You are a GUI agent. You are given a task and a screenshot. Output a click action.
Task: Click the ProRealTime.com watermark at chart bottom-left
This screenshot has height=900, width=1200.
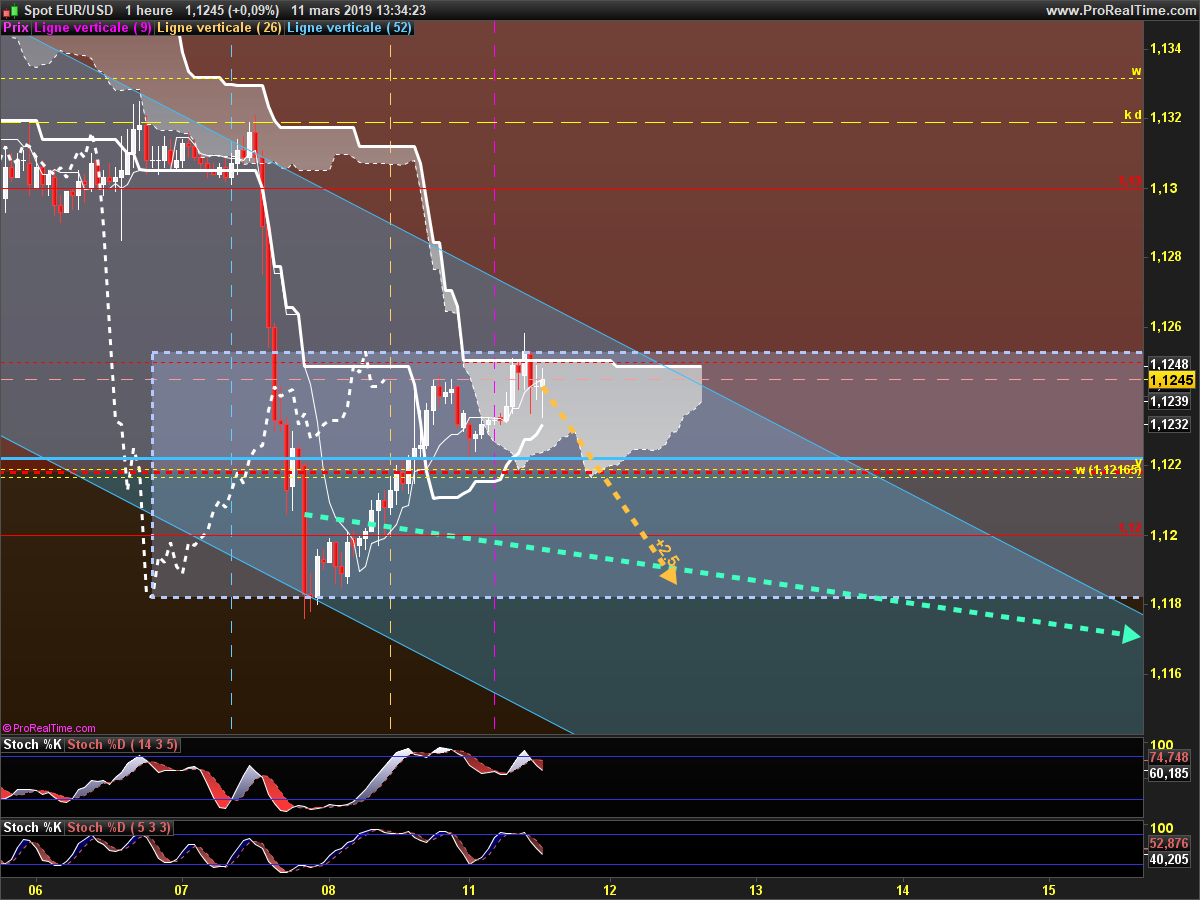pos(50,729)
